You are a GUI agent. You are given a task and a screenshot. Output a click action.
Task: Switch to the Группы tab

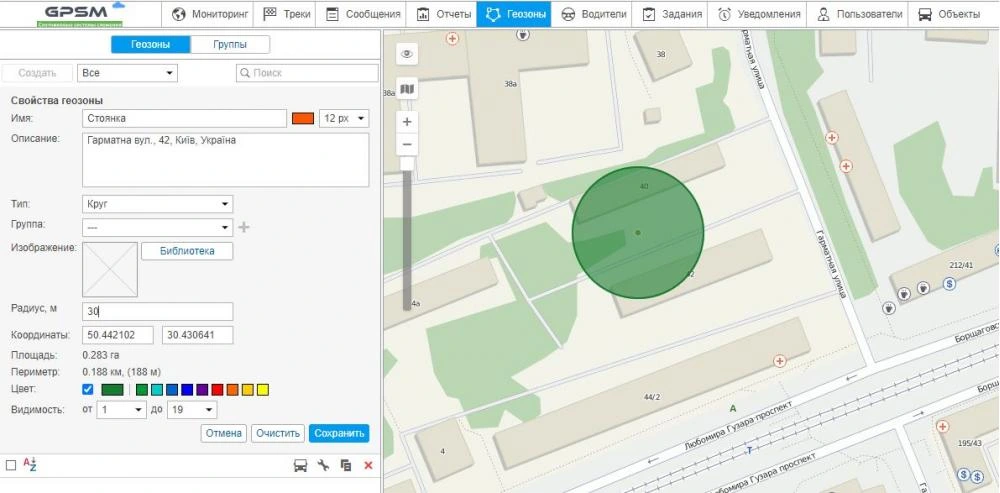[x=229, y=45]
